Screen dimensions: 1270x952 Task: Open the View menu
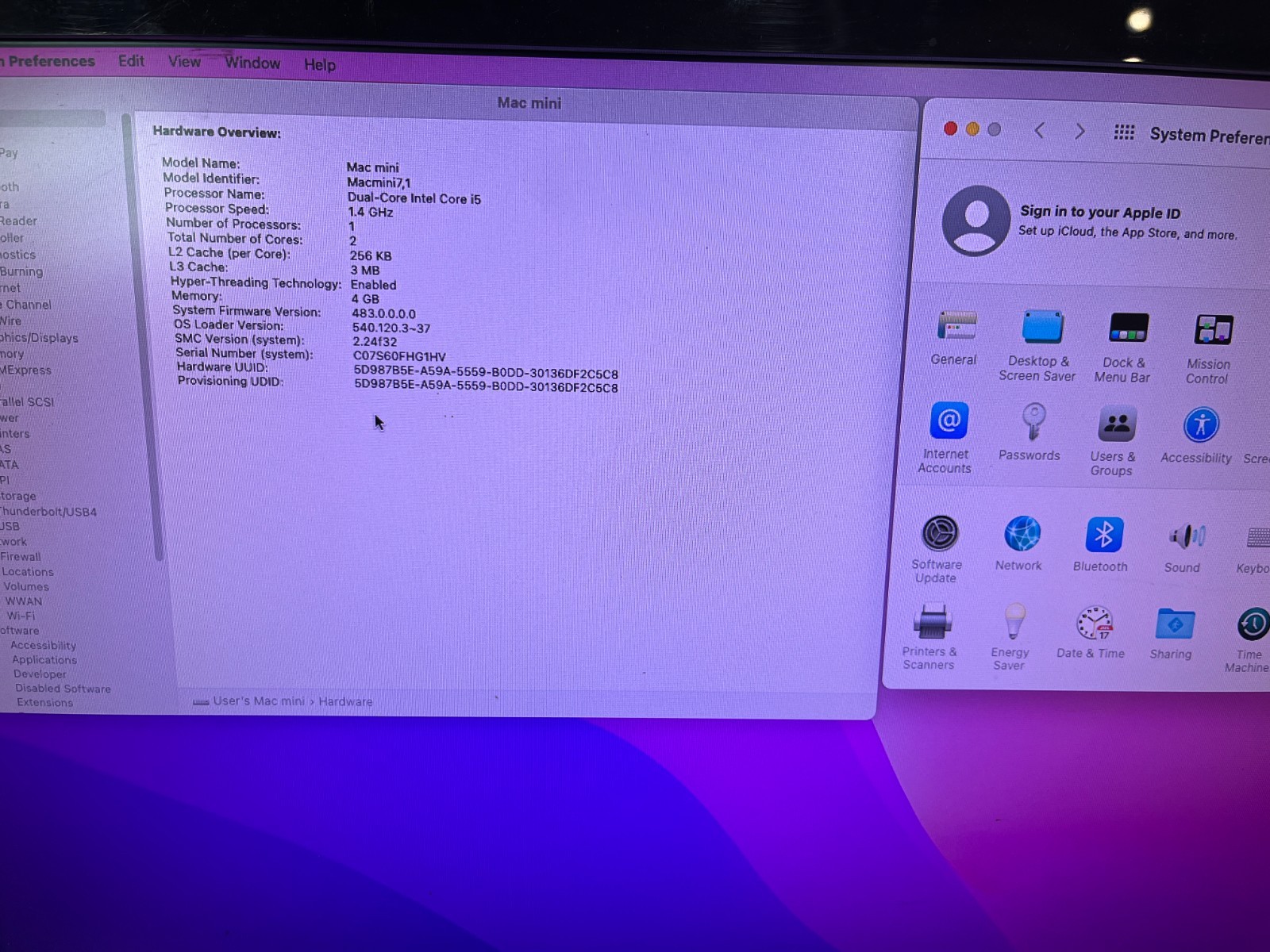point(184,62)
